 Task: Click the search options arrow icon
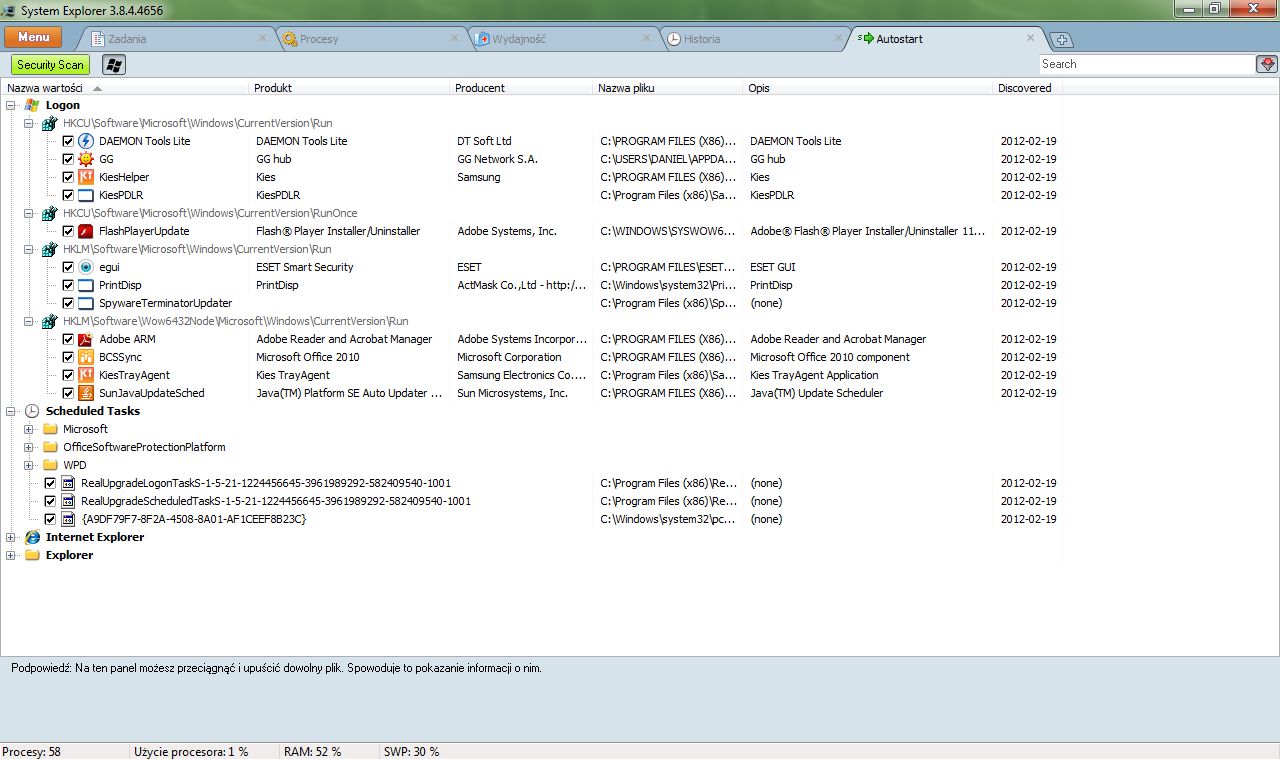click(1267, 64)
